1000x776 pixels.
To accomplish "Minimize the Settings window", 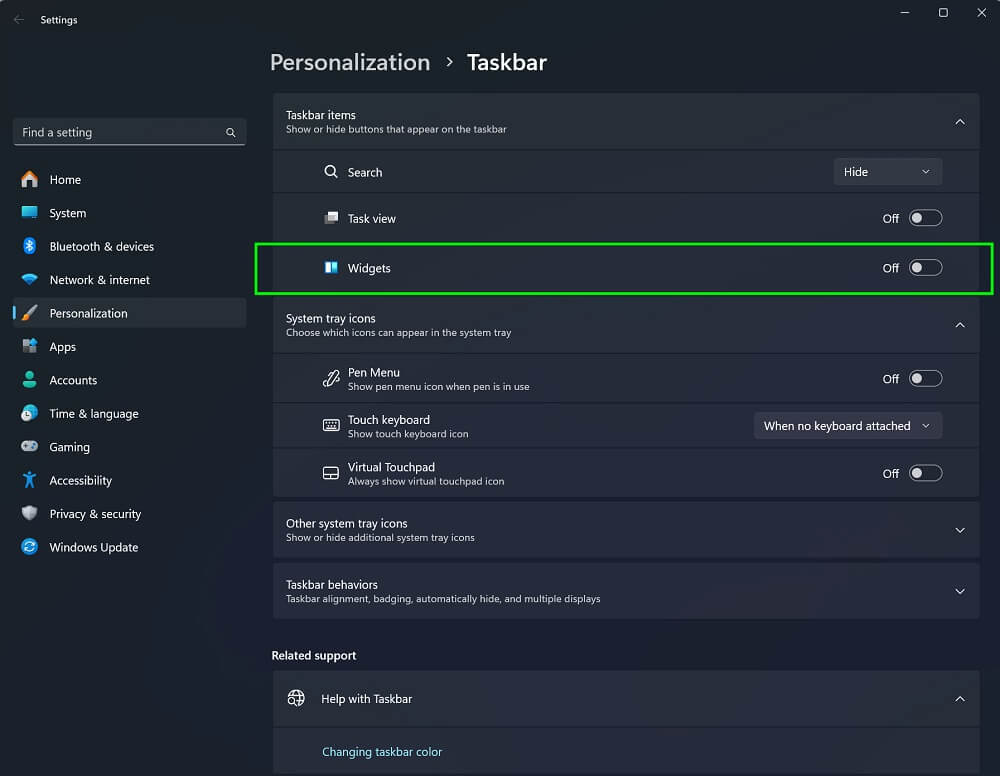I will point(904,13).
